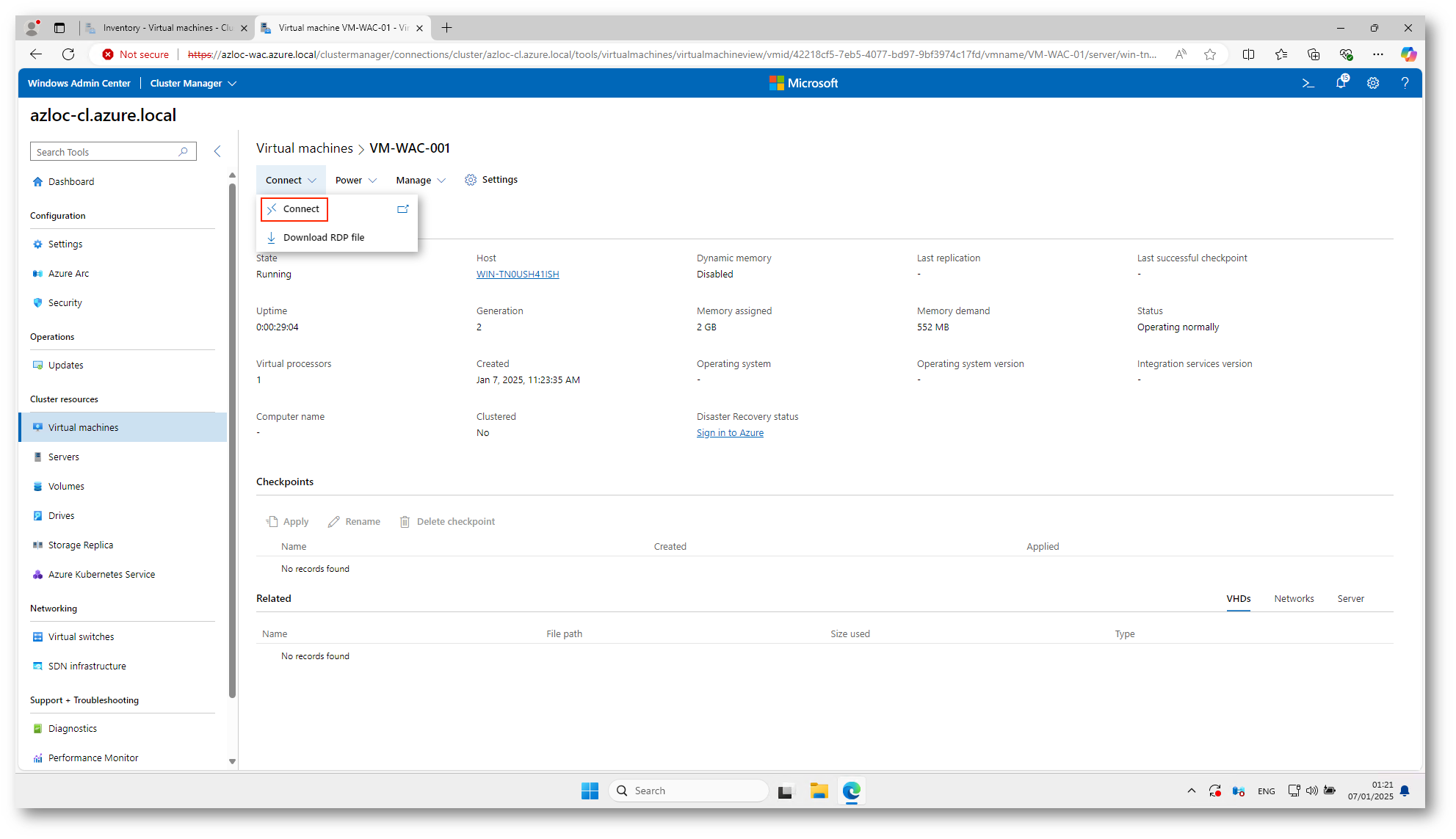Screen dimensions: 1456x839
Task: Open host WIN-TN0USH41ISH link
Action: 518,275
